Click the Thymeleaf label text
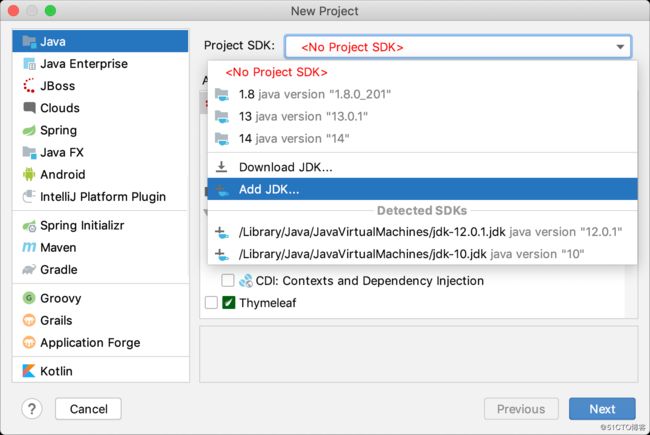Image resolution: width=650 pixels, height=435 pixels. [x=268, y=303]
